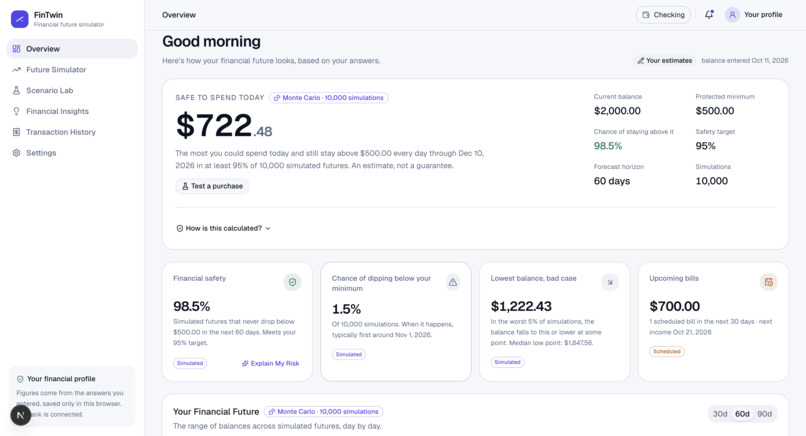Click Monte Carlo badge beside Your Financial Future

pyautogui.click(x=323, y=412)
